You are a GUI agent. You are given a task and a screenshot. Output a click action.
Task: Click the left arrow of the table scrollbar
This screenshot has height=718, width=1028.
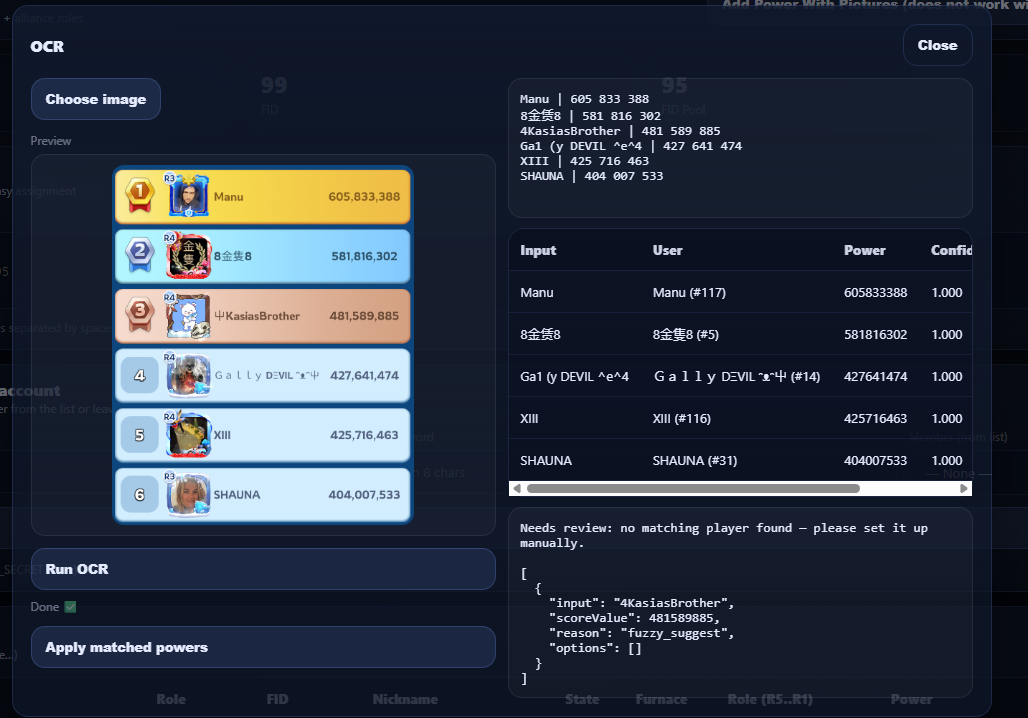[517, 488]
